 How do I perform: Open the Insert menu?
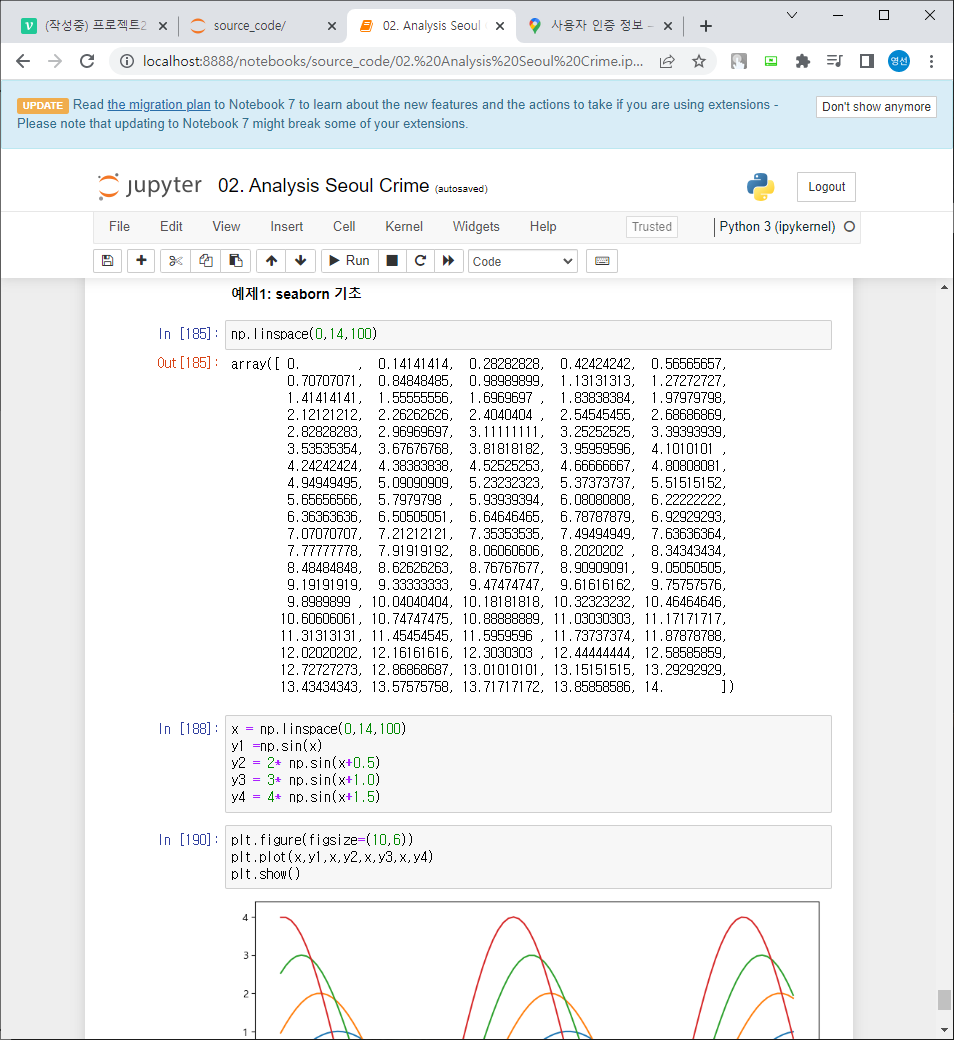(x=287, y=227)
